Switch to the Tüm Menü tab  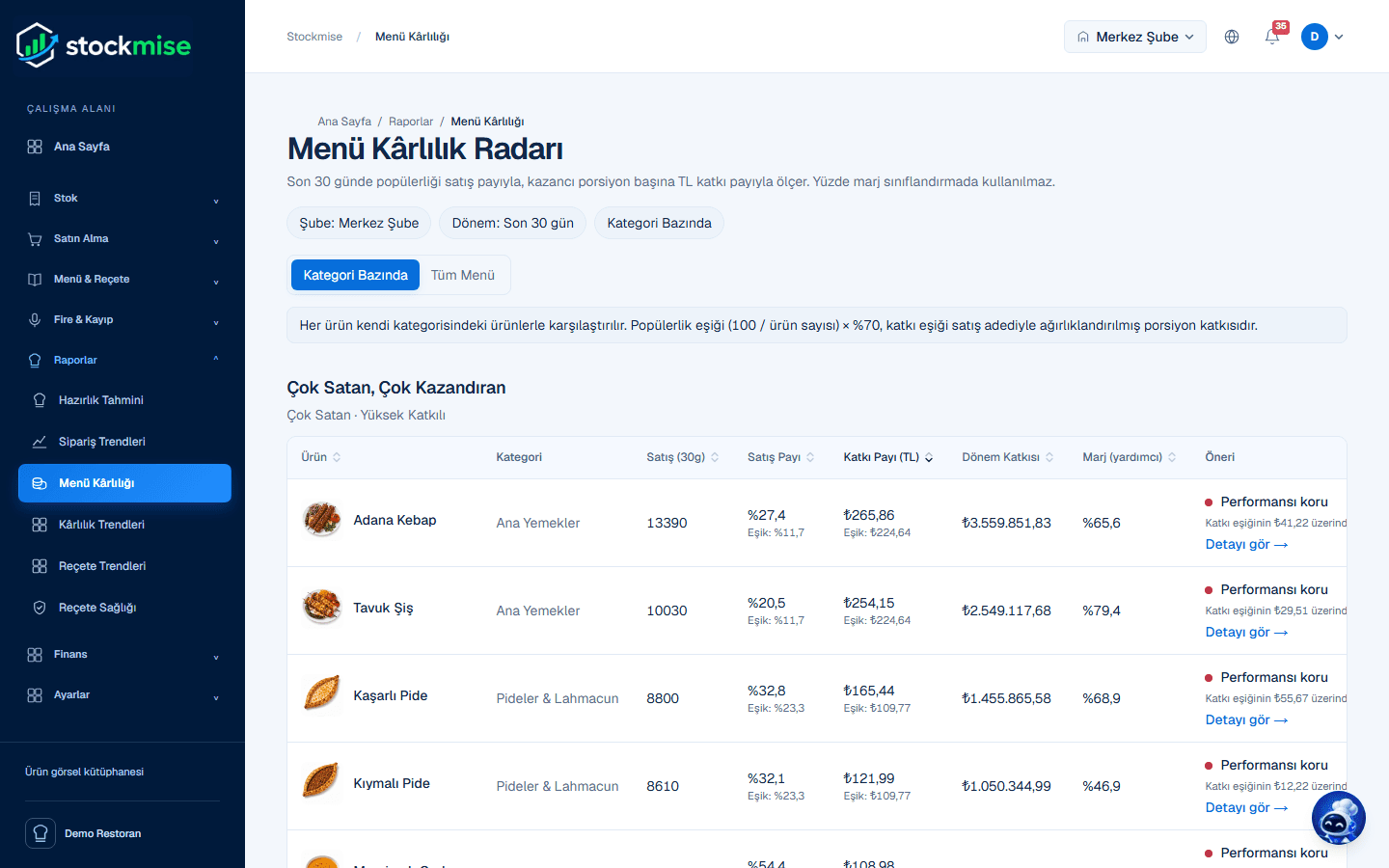[x=463, y=275]
